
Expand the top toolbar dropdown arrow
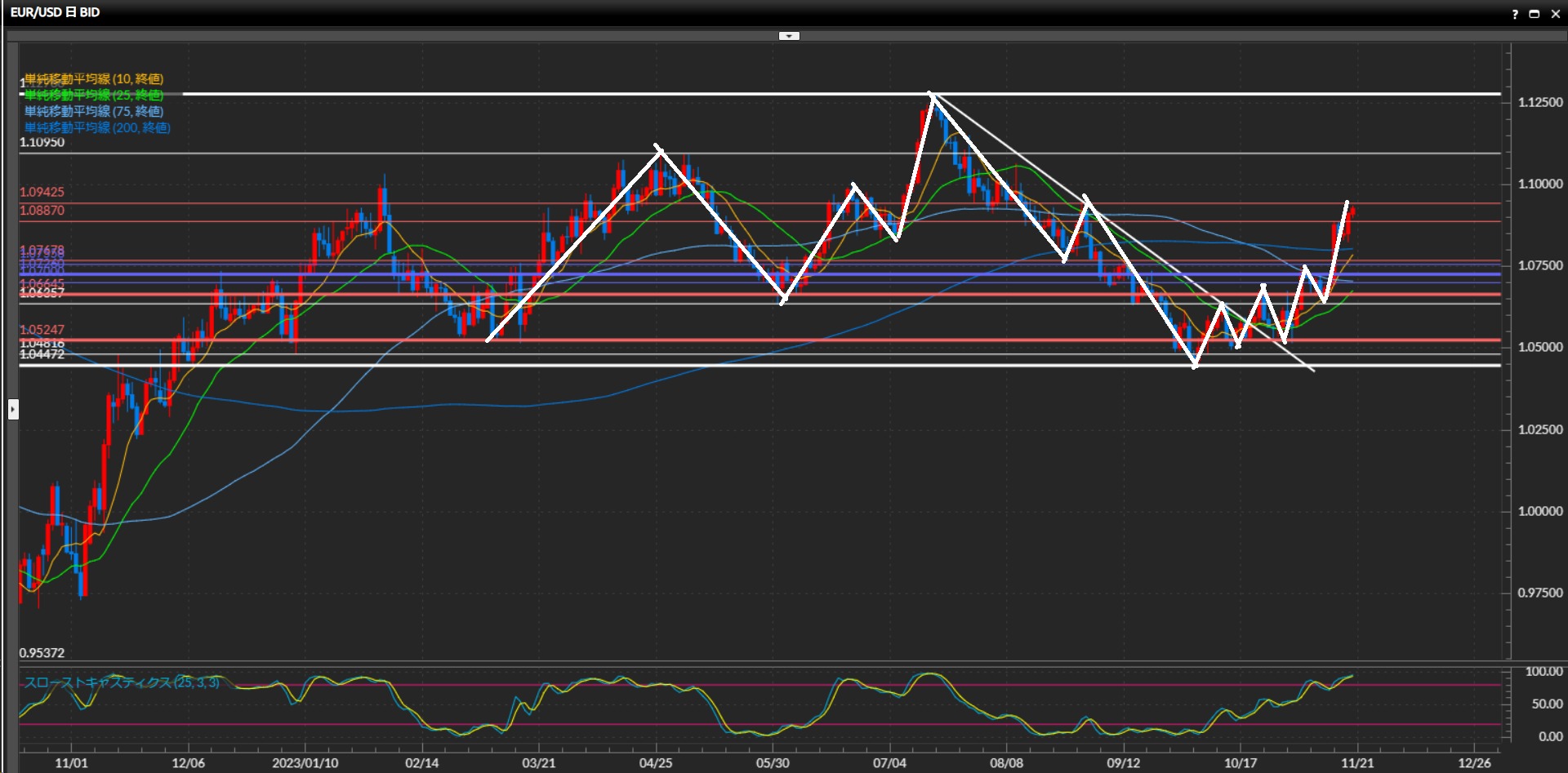[x=789, y=36]
